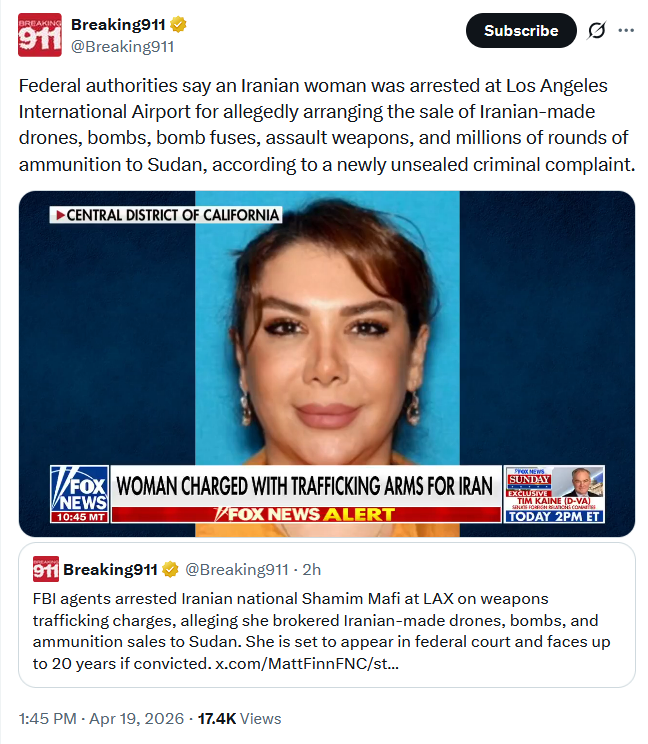Open the Fox News alert image

(x=327, y=364)
